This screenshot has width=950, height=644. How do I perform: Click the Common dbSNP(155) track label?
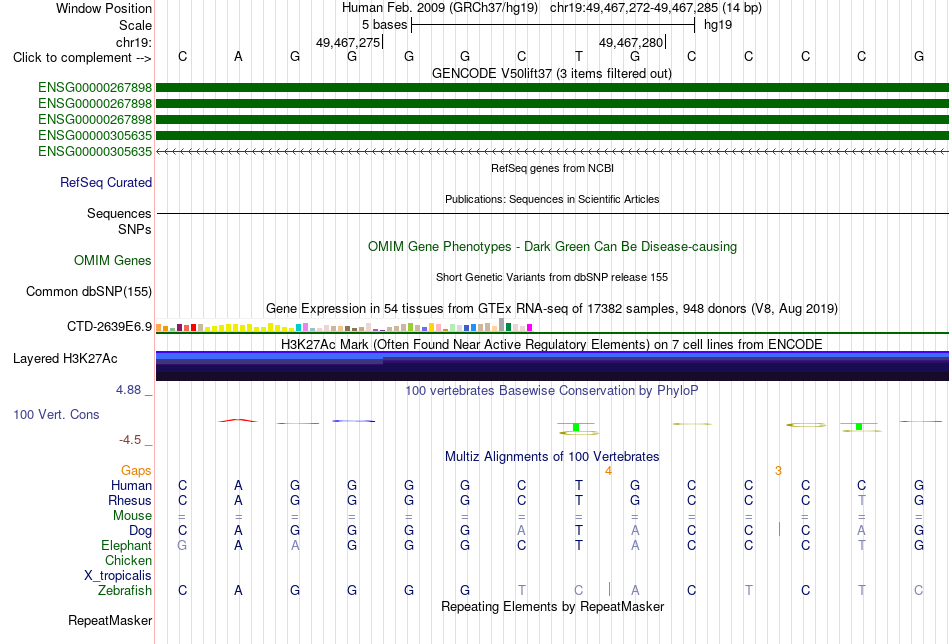coord(89,291)
